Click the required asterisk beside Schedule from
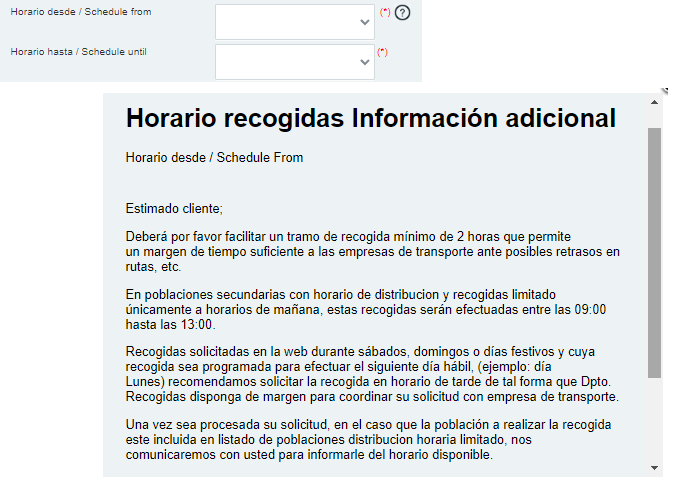Viewport: 681px width, 484px height. coord(385,12)
